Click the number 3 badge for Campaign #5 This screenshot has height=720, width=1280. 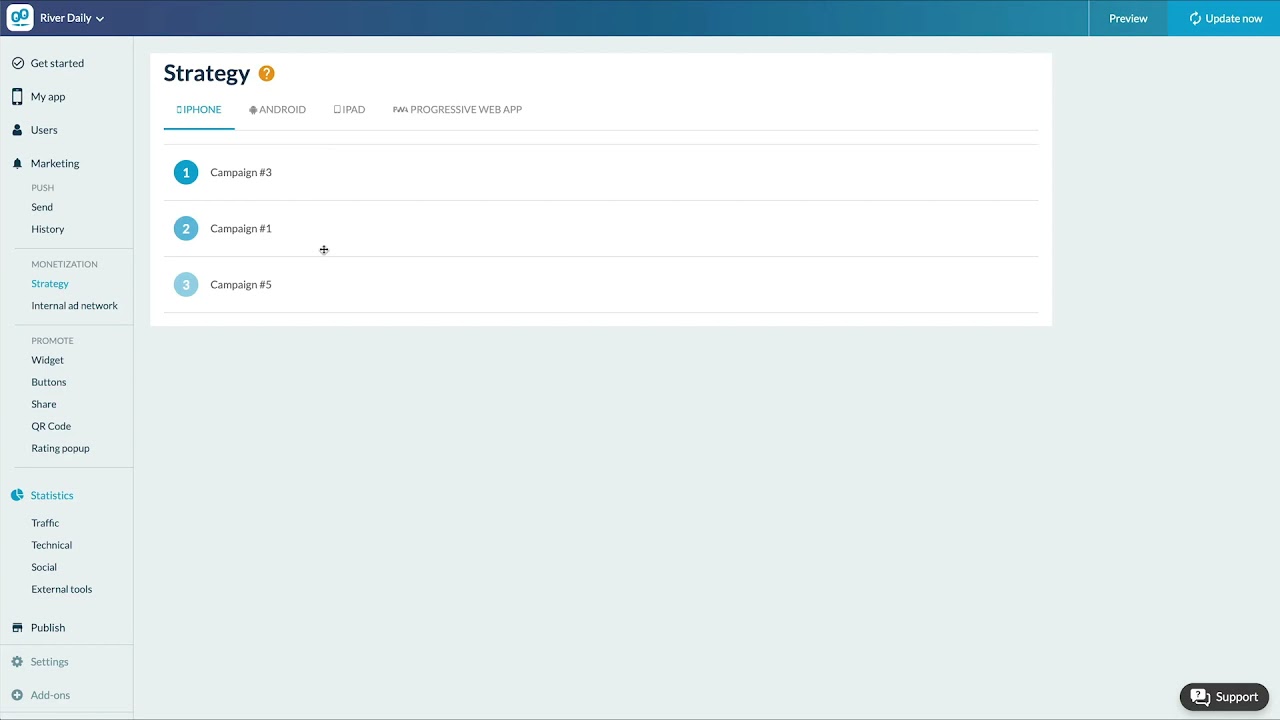(x=186, y=285)
